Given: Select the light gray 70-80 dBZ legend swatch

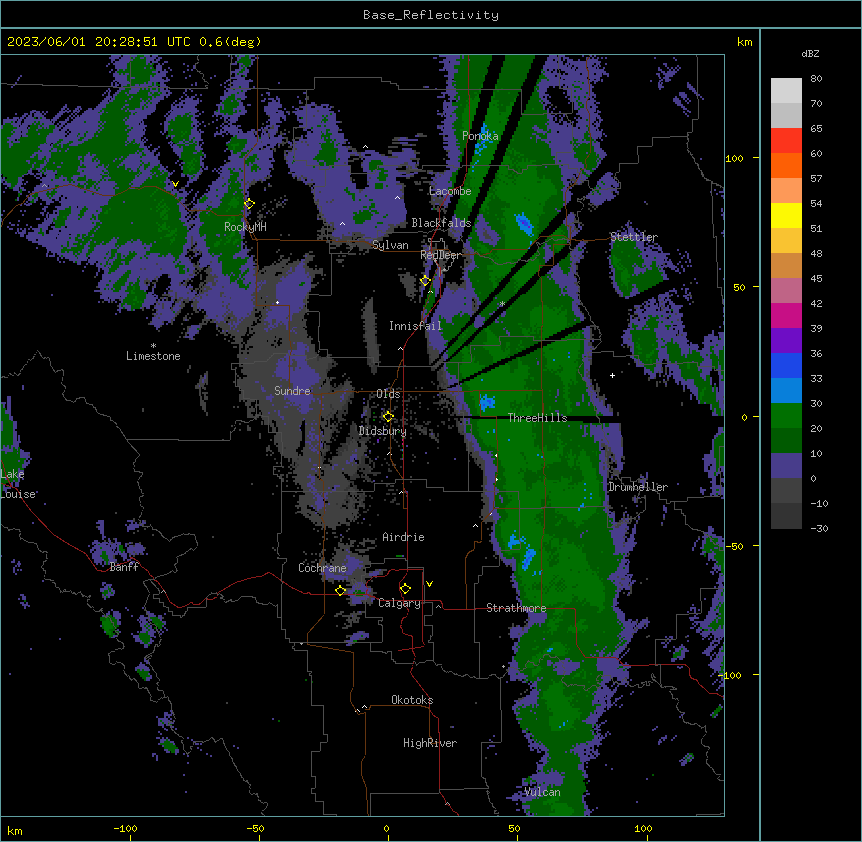Looking at the screenshot, I should 786,91.
